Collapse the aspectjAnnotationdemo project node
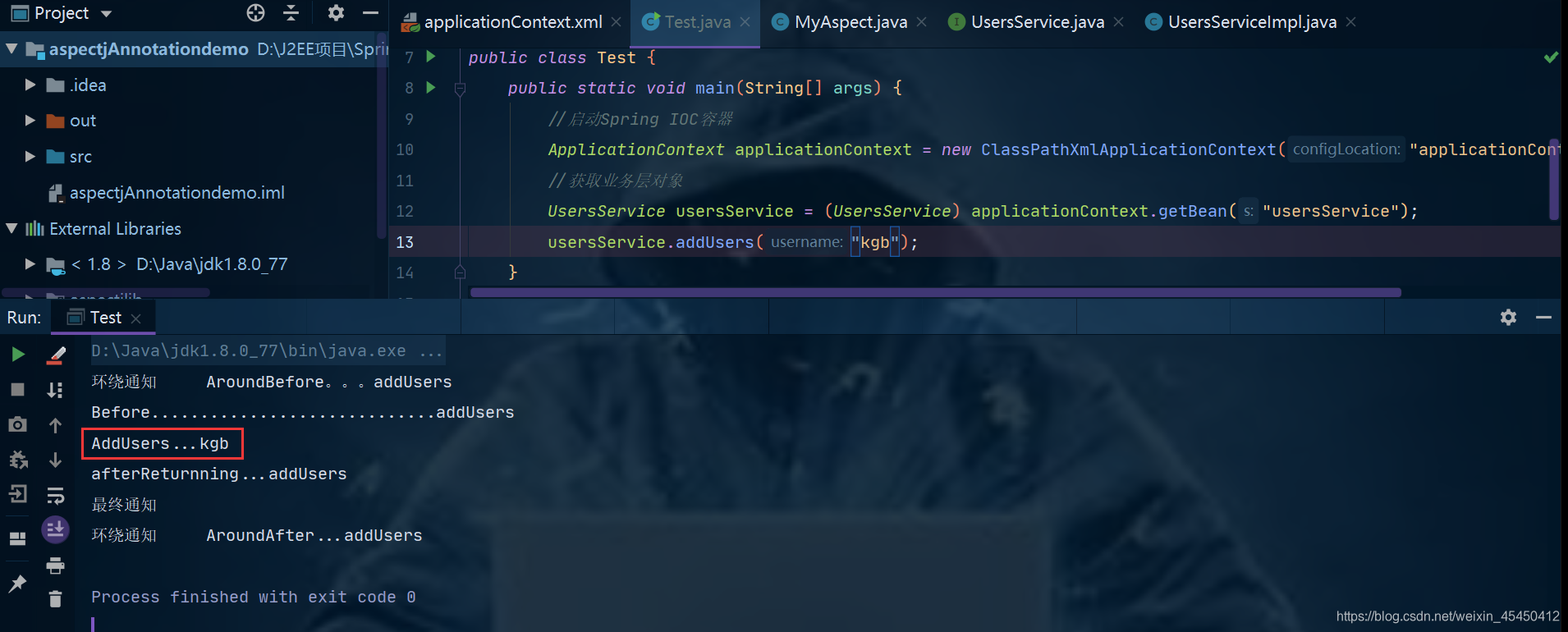The height and width of the screenshot is (632, 1568). pyautogui.click(x=11, y=49)
